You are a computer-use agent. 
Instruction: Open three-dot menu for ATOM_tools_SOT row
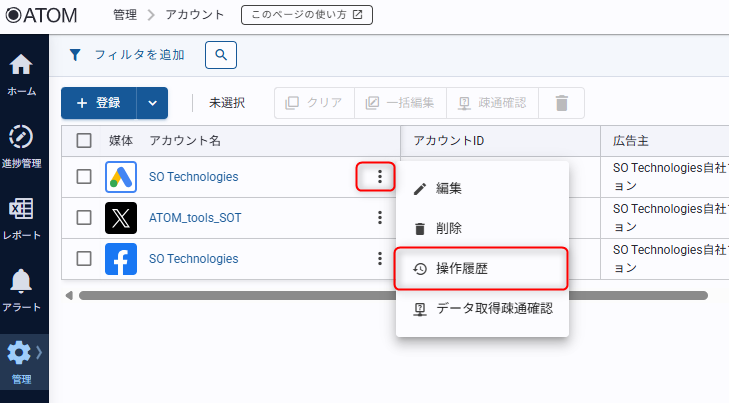tap(379, 217)
